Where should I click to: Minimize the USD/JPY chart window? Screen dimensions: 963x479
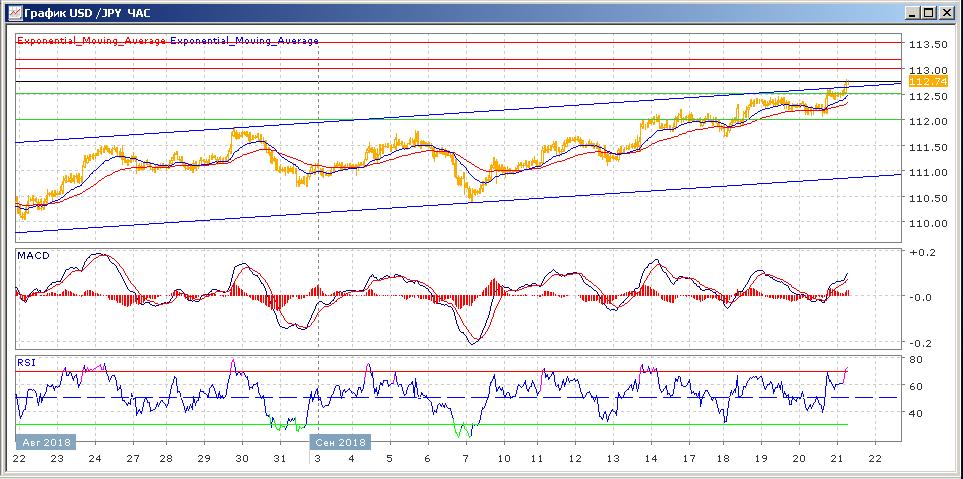click(x=913, y=12)
